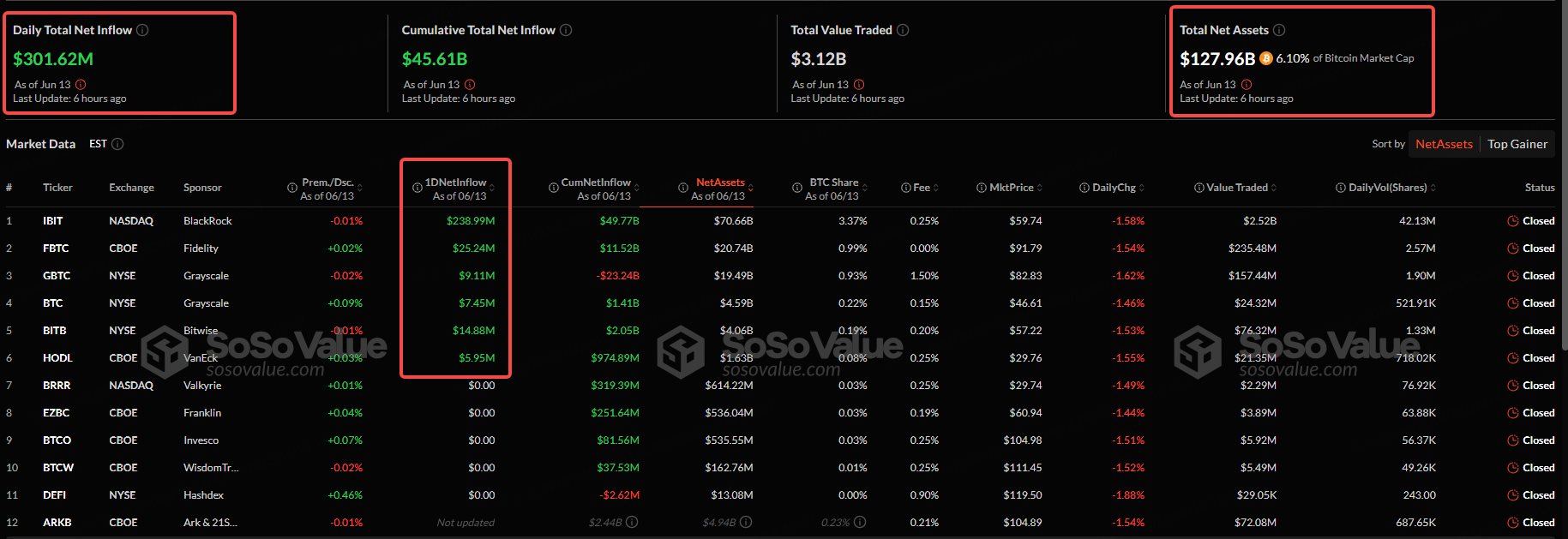This screenshot has width=1568, height=539.
Task: Click info icon before Fee header
Action: tap(906, 188)
